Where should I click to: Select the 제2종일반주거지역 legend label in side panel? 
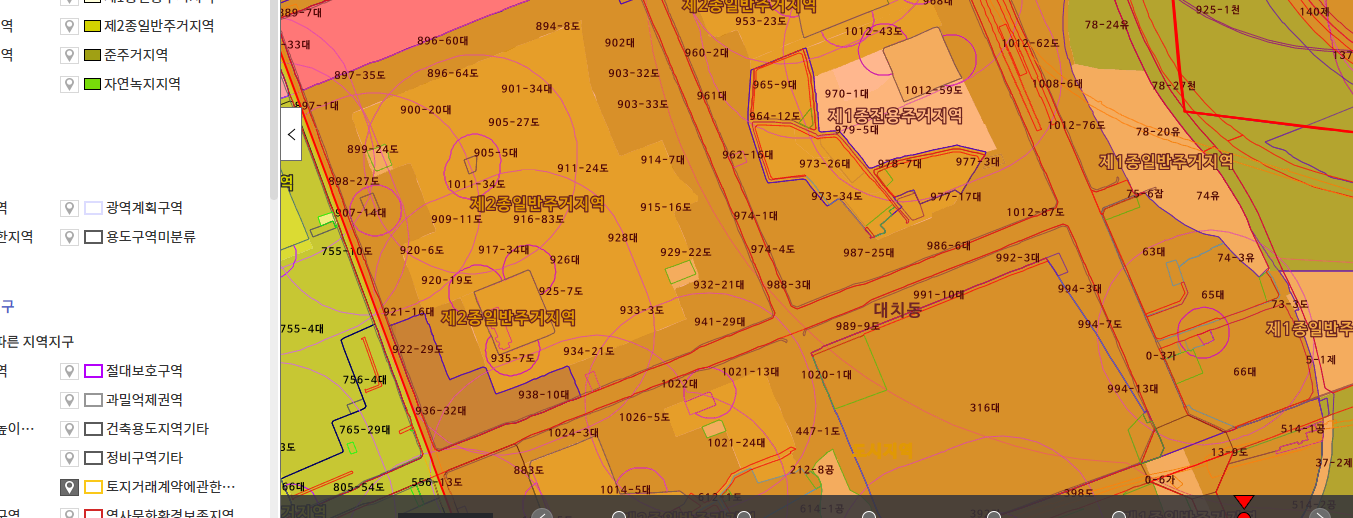159,27
